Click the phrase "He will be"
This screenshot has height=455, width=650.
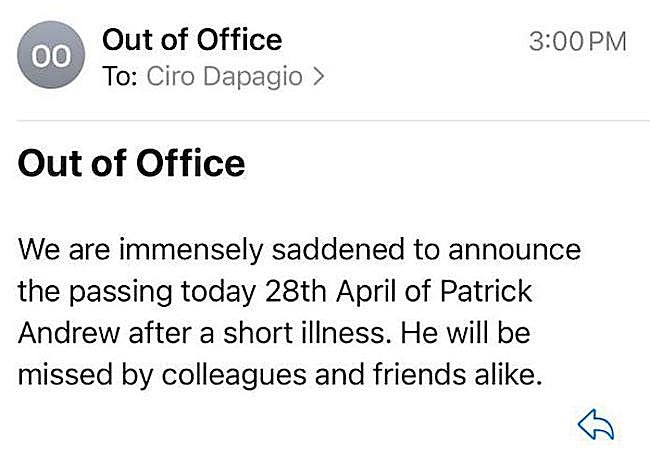pyautogui.click(x=466, y=332)
